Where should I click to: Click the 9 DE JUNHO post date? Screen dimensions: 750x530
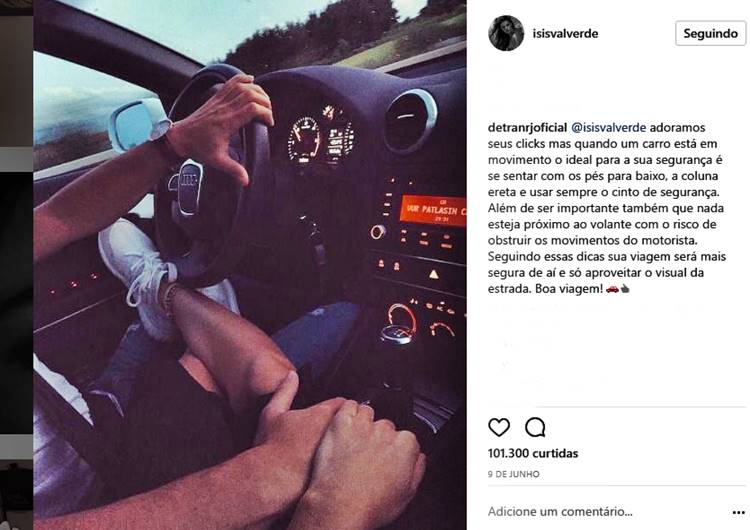pyautogui.click(x=514, y=474)
